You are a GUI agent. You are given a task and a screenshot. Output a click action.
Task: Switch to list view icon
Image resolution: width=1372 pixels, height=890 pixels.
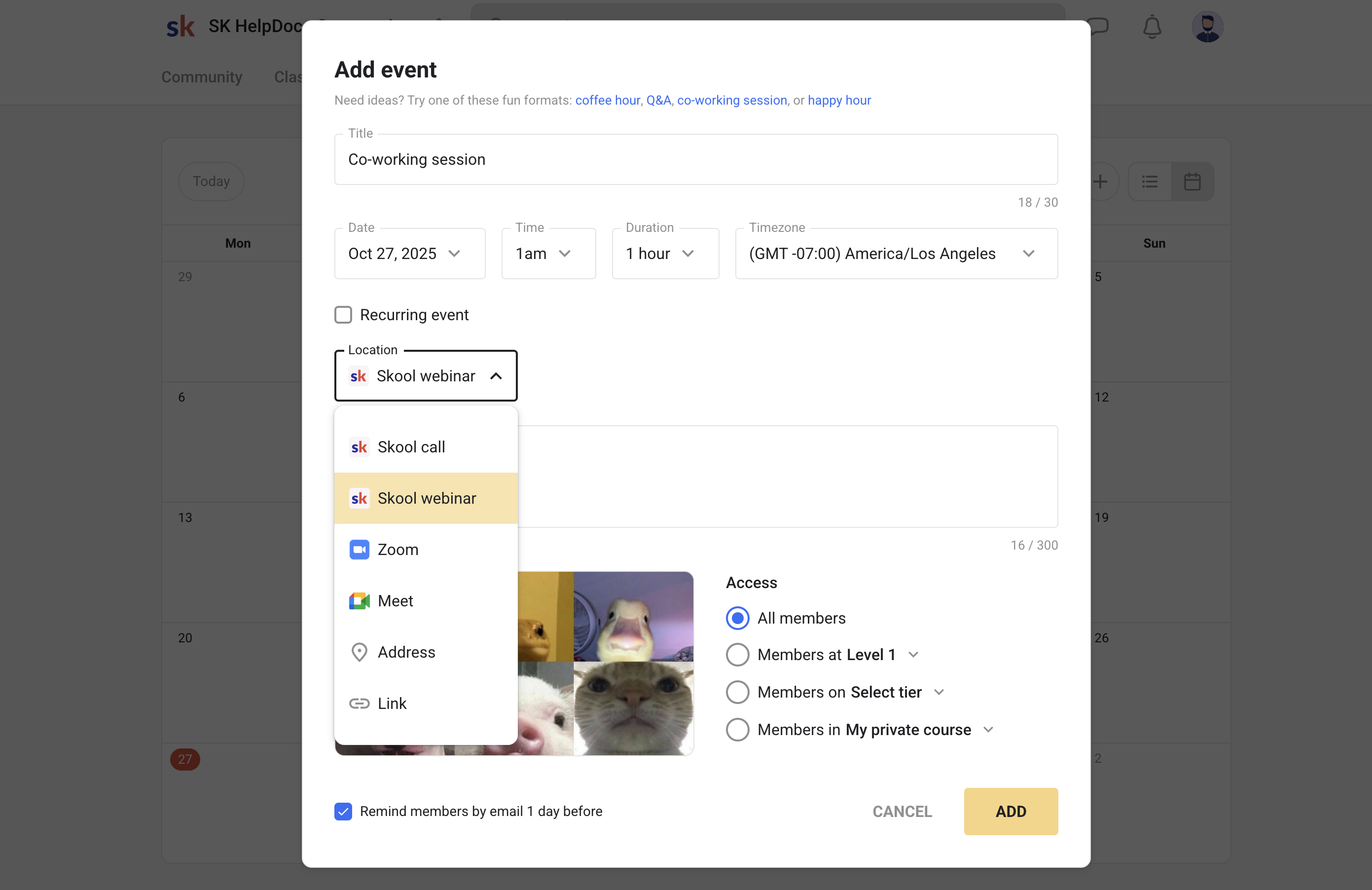pos(1150,182)
